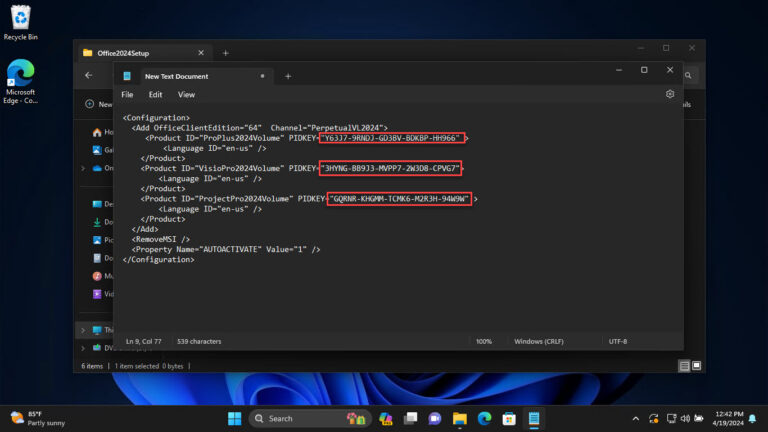Open the weather widget showing 85°F
768x432 pixels.
(38, 418)
